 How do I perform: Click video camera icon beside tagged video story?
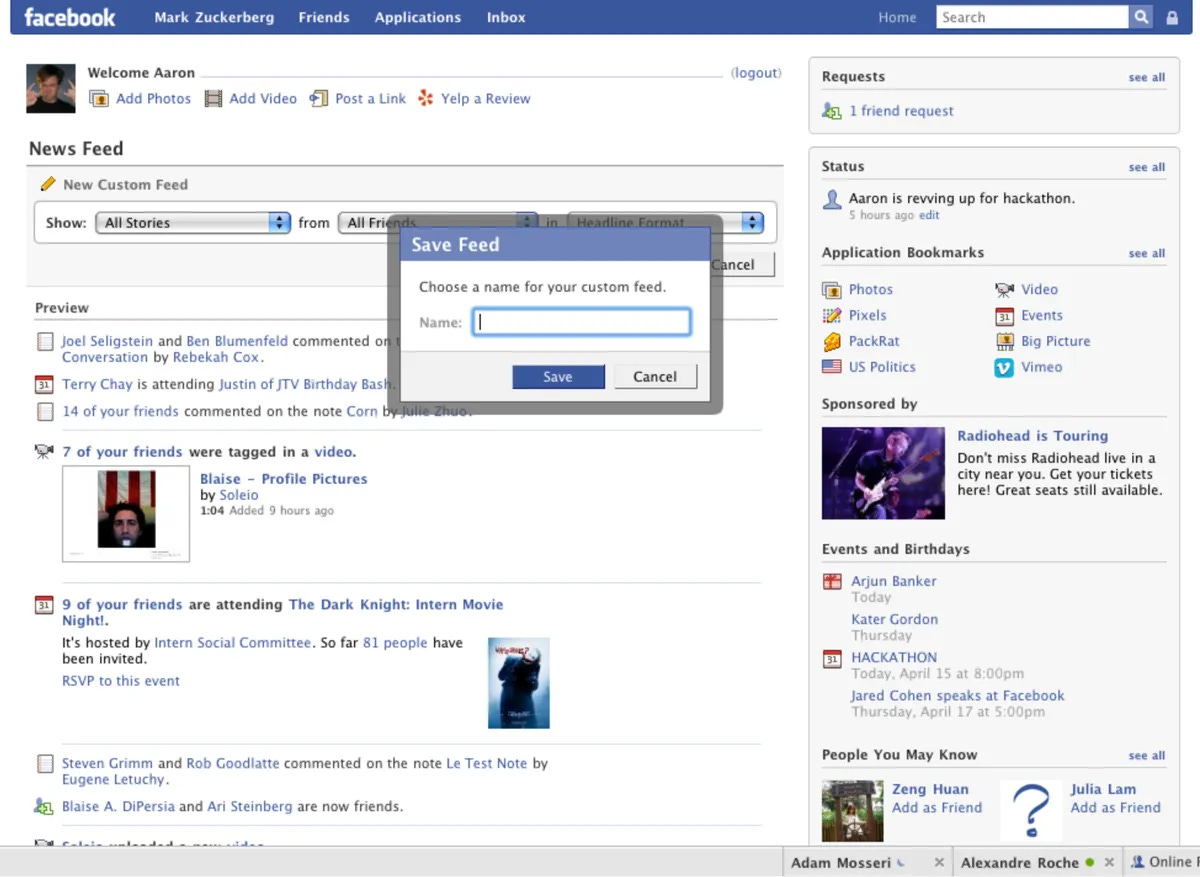[44, 452]
